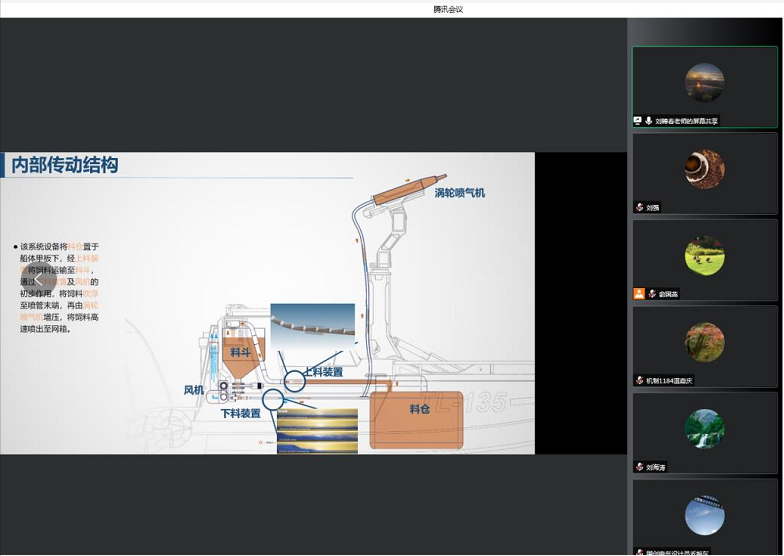The width and height of the screenshot is (784, 556).
Task: Click the orange host badge beside 俞国燕
Action: [639, 293]
